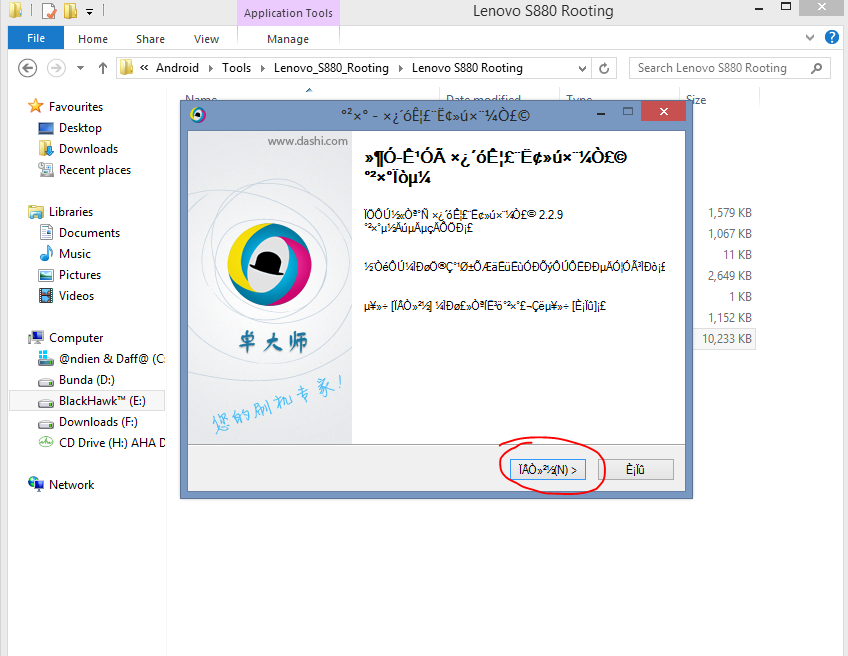Open the Manage tab under Application Tools
The height and width of the screenshot is (656, 848).
[288, 39]
